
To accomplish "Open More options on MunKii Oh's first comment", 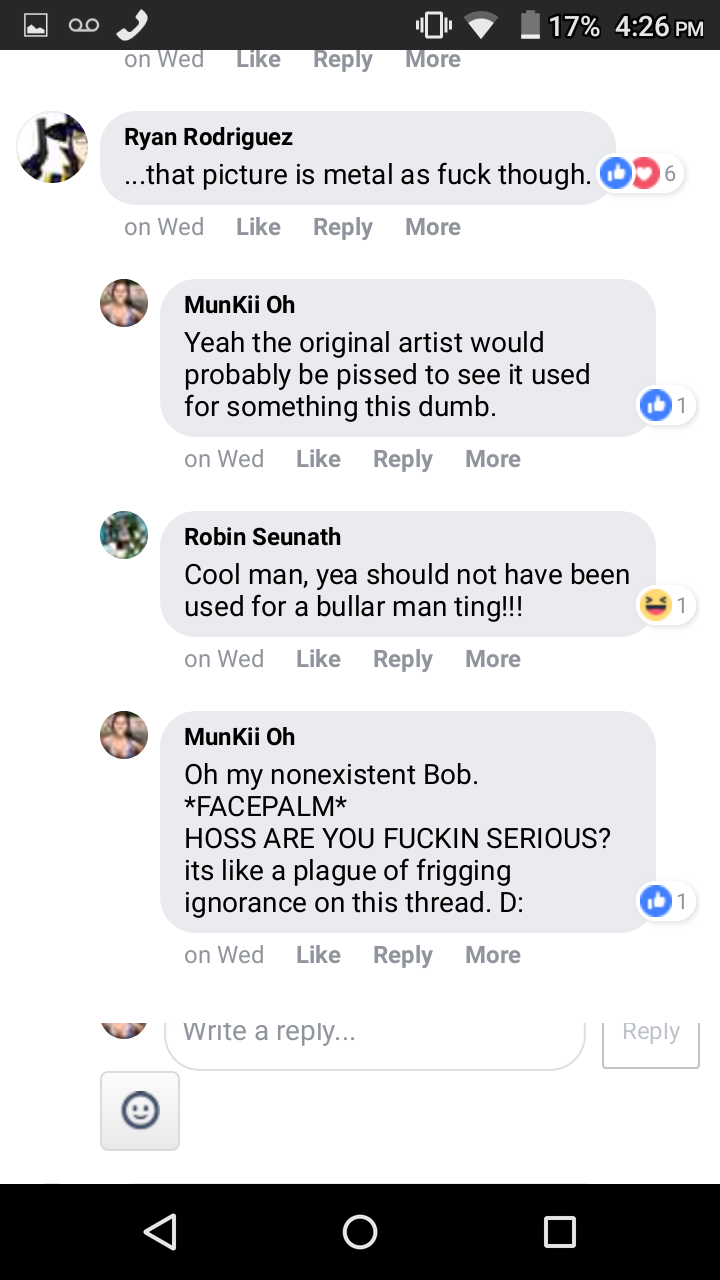I will (492, 458).
